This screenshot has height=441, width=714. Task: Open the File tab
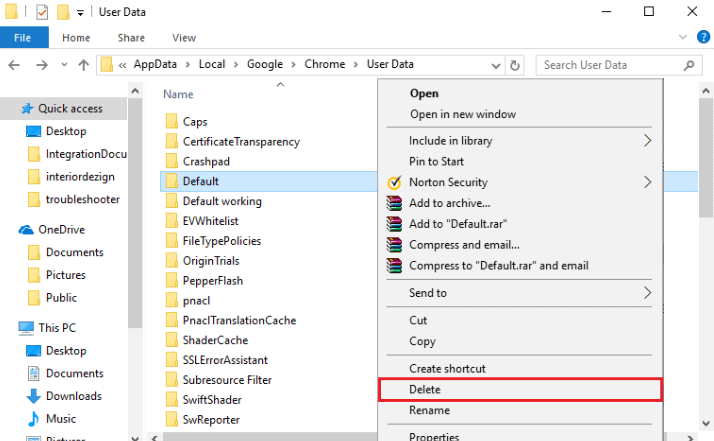[23, 38]
